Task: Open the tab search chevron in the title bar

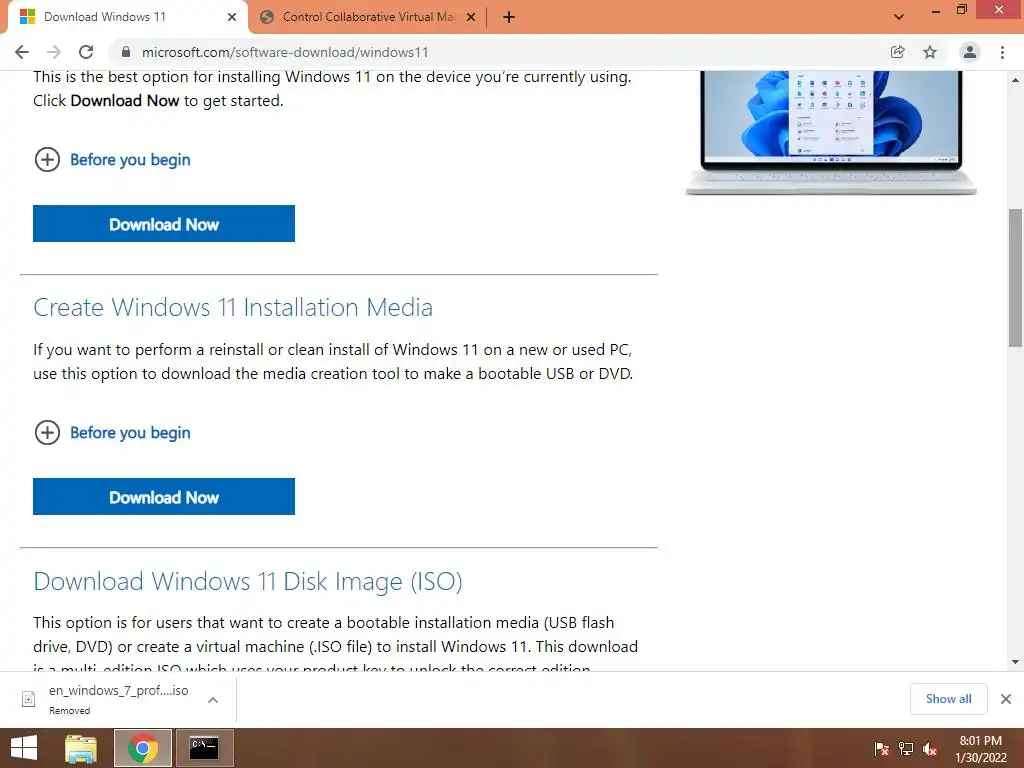Action: click(x=899, y=17)
